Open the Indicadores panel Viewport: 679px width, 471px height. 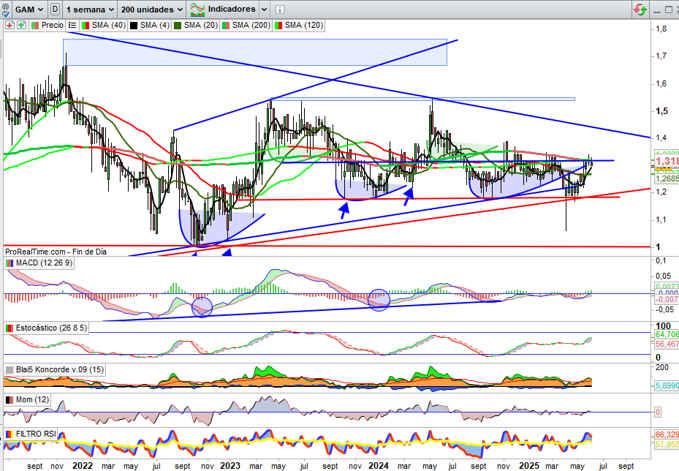(x=232, y=9)
